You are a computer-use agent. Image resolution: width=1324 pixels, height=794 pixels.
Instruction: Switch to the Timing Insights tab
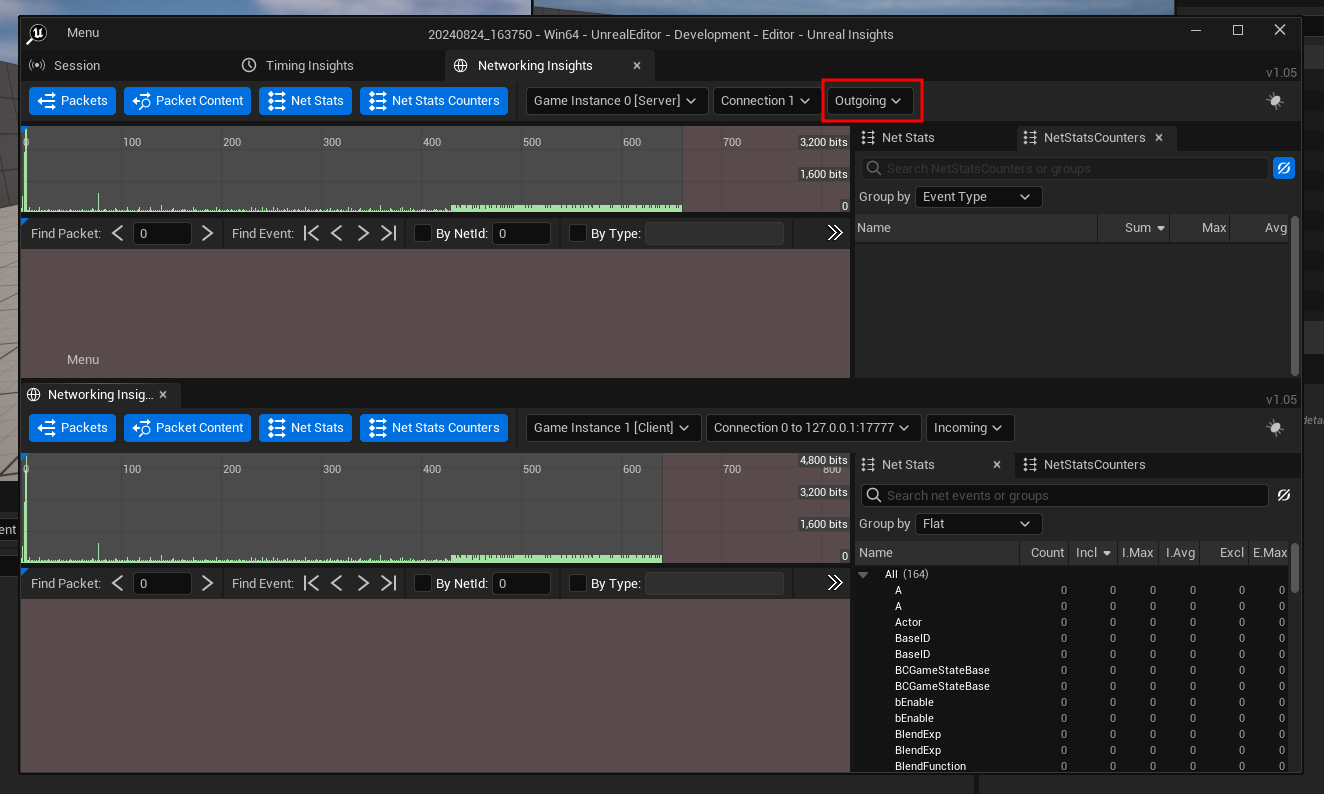pyautogui.click(x=298, y=66)
